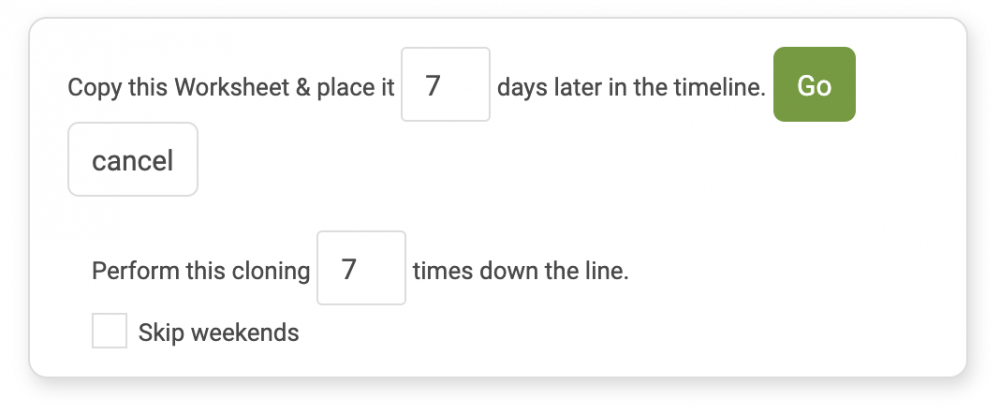Focus the days later number field

point(445,84)
